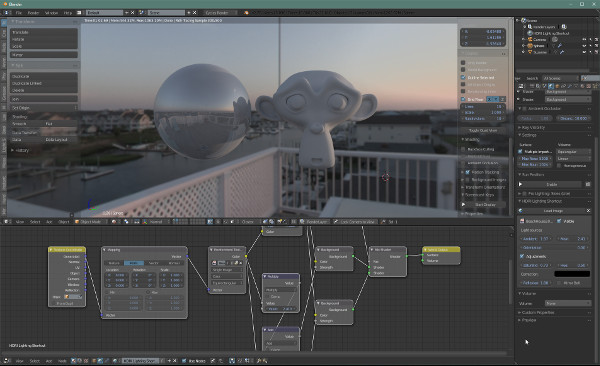The height and width of the screenshot is (366, 600).
Task: Open the black Correction color swatch
Action: tap(572, 274)
